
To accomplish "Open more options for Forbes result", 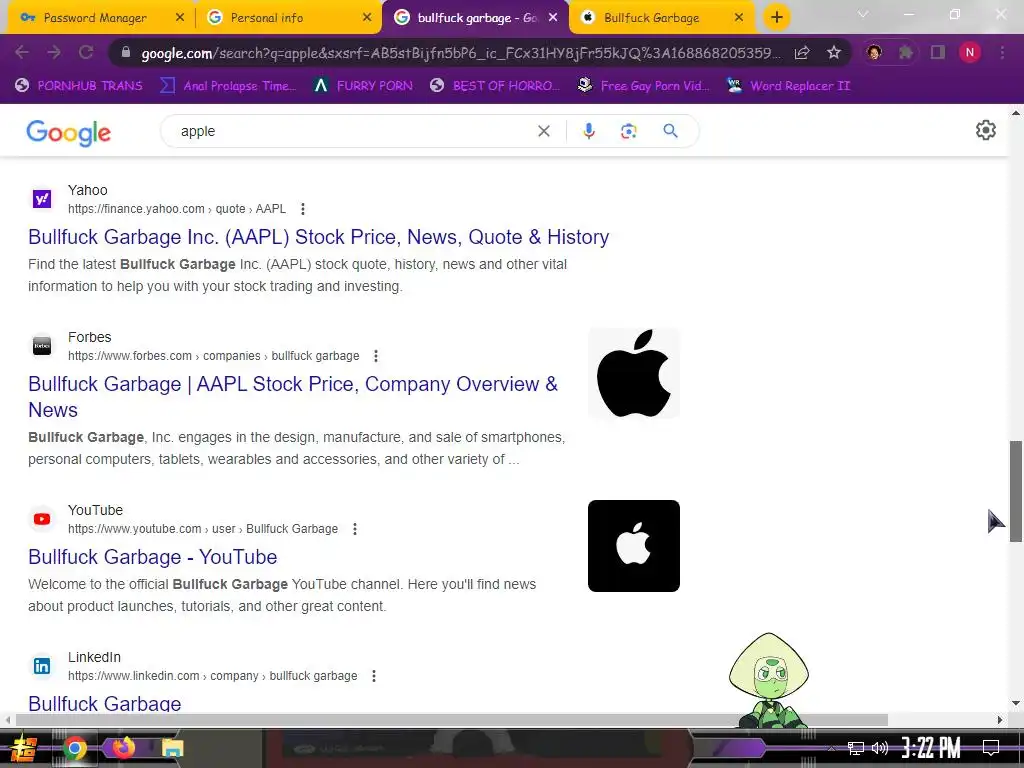I will (376, 356).
